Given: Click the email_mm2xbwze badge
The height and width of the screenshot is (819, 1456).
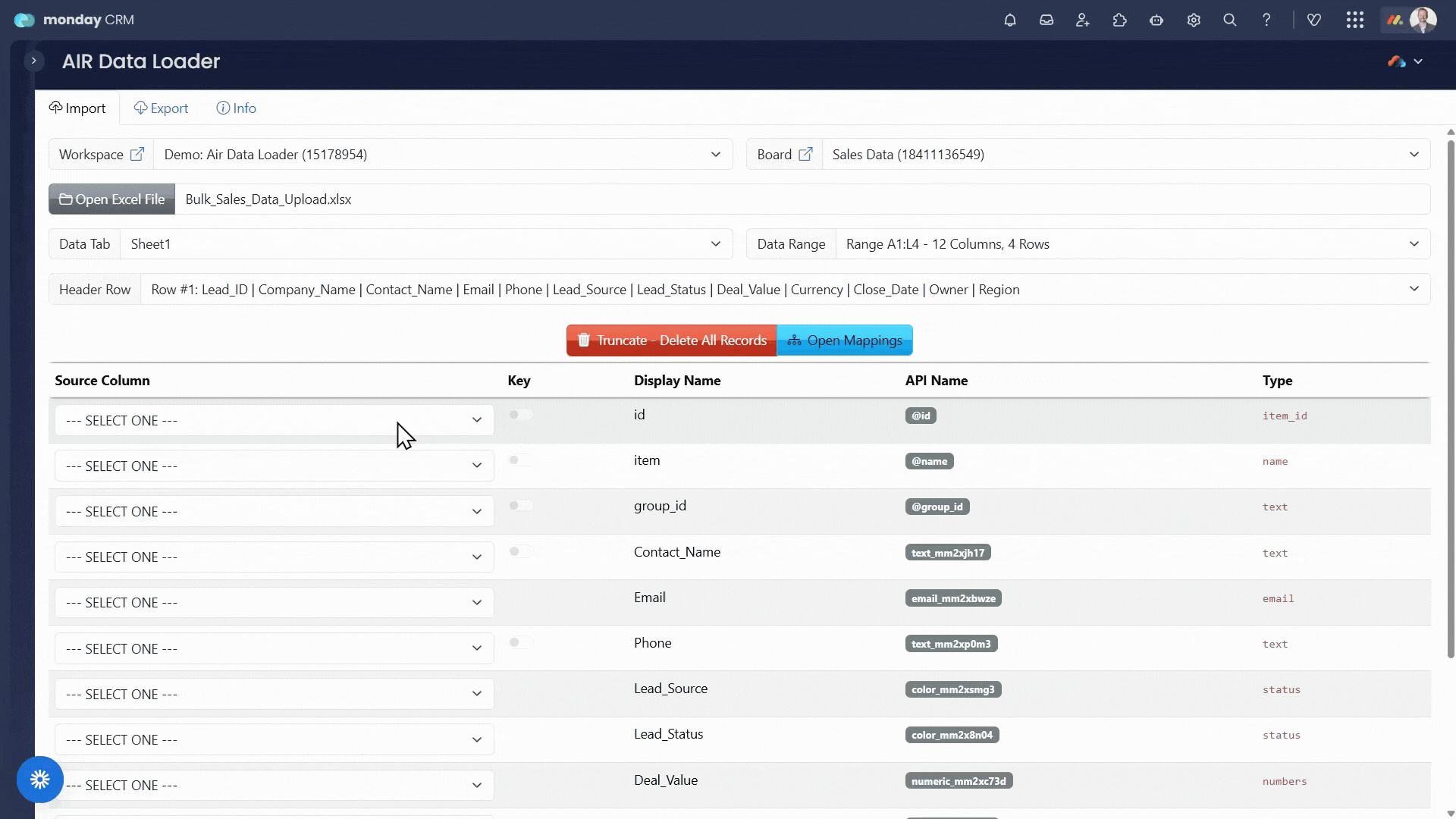Looking at the screenshot, I should coord(953,598).
